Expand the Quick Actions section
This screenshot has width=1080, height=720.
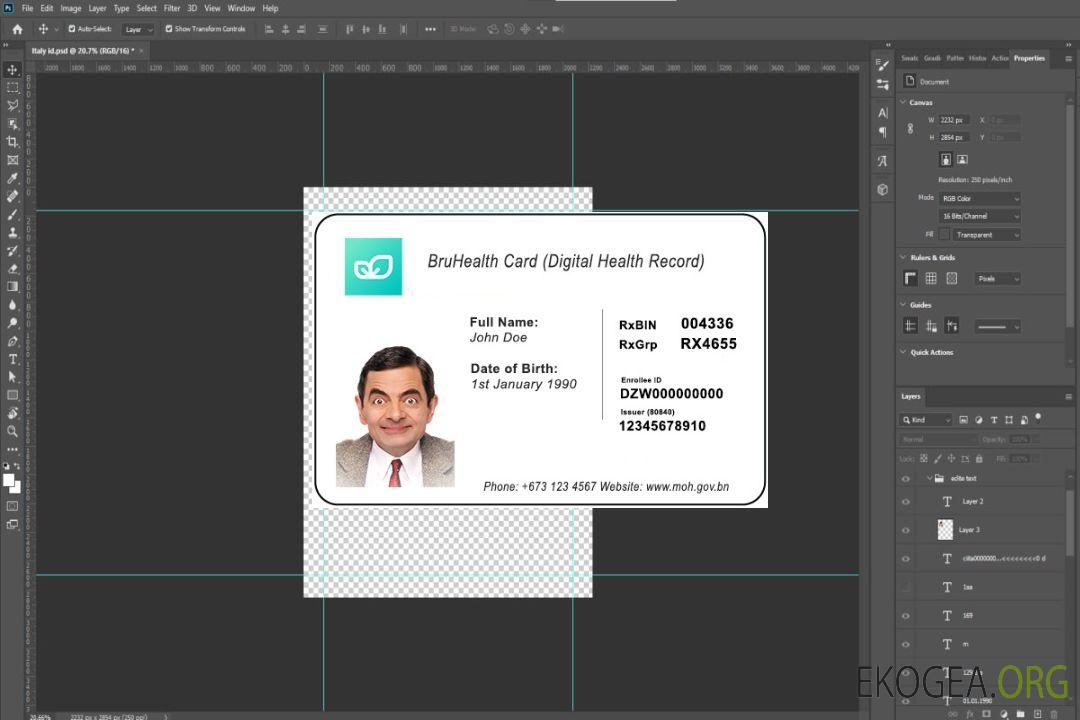[903, 352]
